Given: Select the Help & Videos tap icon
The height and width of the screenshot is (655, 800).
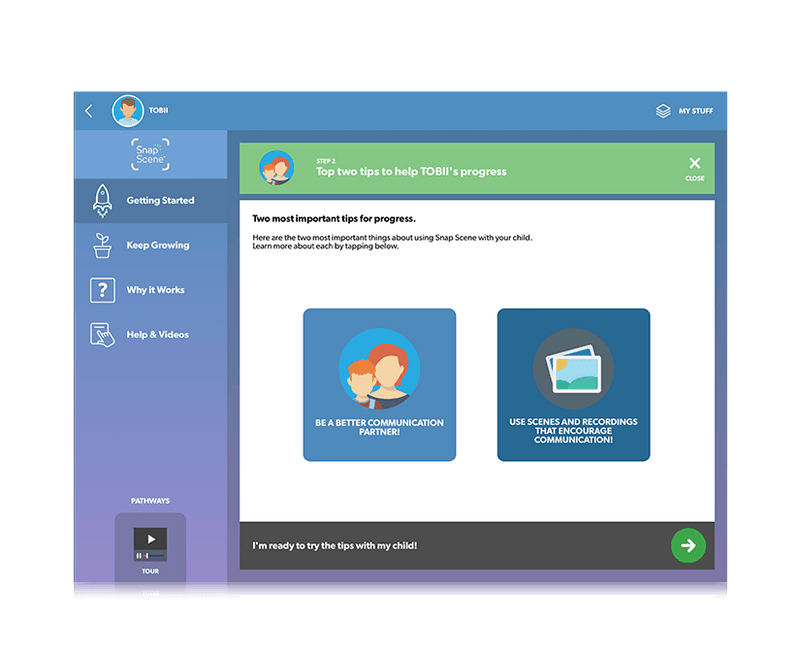Looking at the screenshot, I should [x=103, y=335].
